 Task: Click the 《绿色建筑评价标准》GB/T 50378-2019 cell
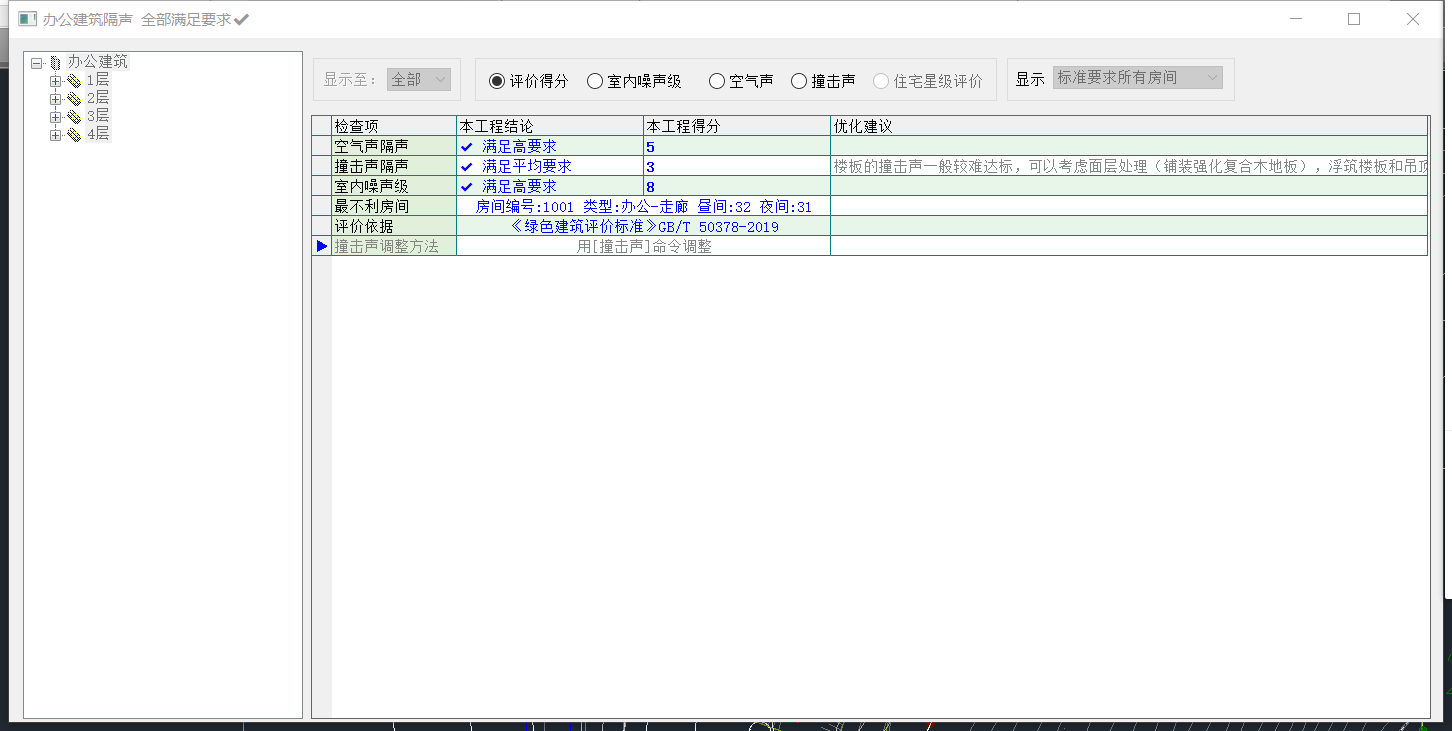click(x=643, y=227)
